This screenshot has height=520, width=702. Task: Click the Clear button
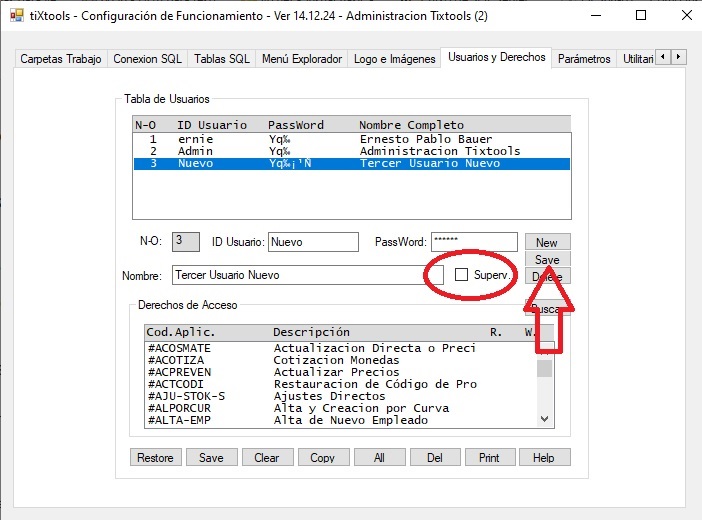tap(267, 457)
